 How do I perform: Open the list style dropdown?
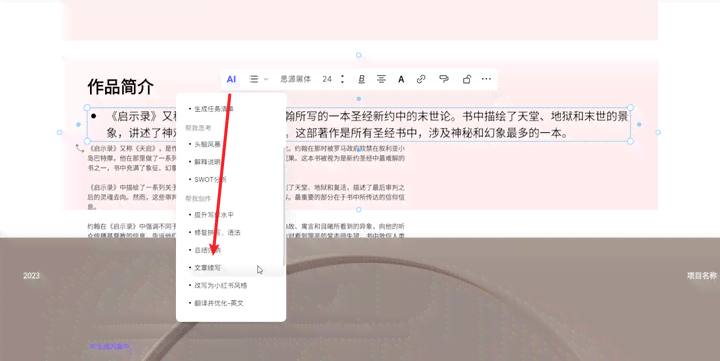click(x=258, y=79)
